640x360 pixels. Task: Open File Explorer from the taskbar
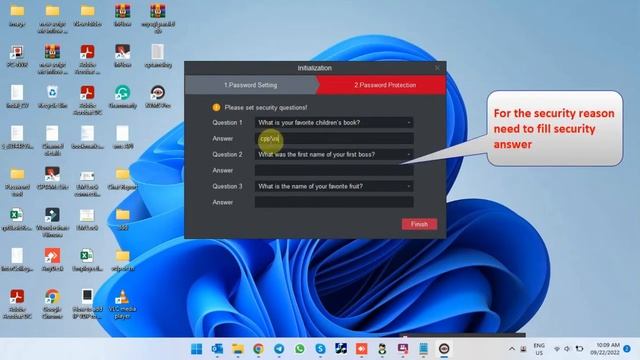click(238, 349)
